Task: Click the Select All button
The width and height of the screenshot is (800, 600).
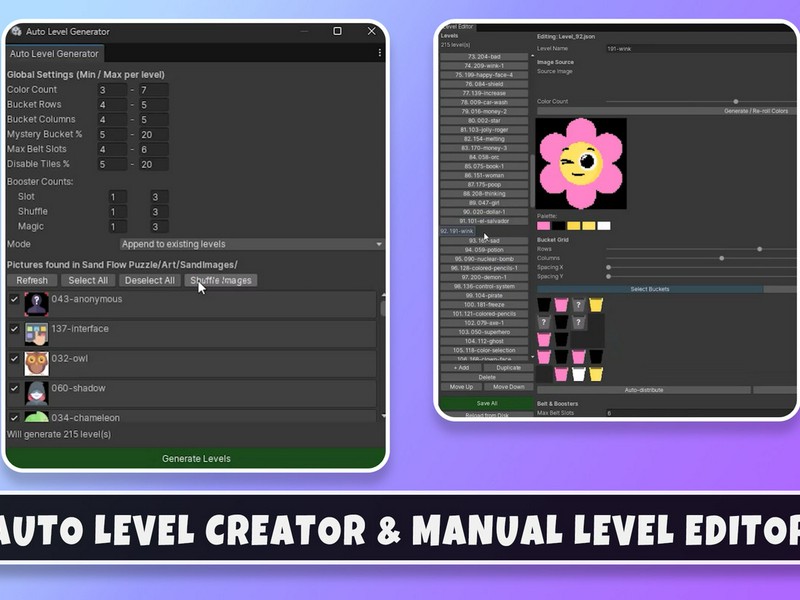Action: (88, 281)
